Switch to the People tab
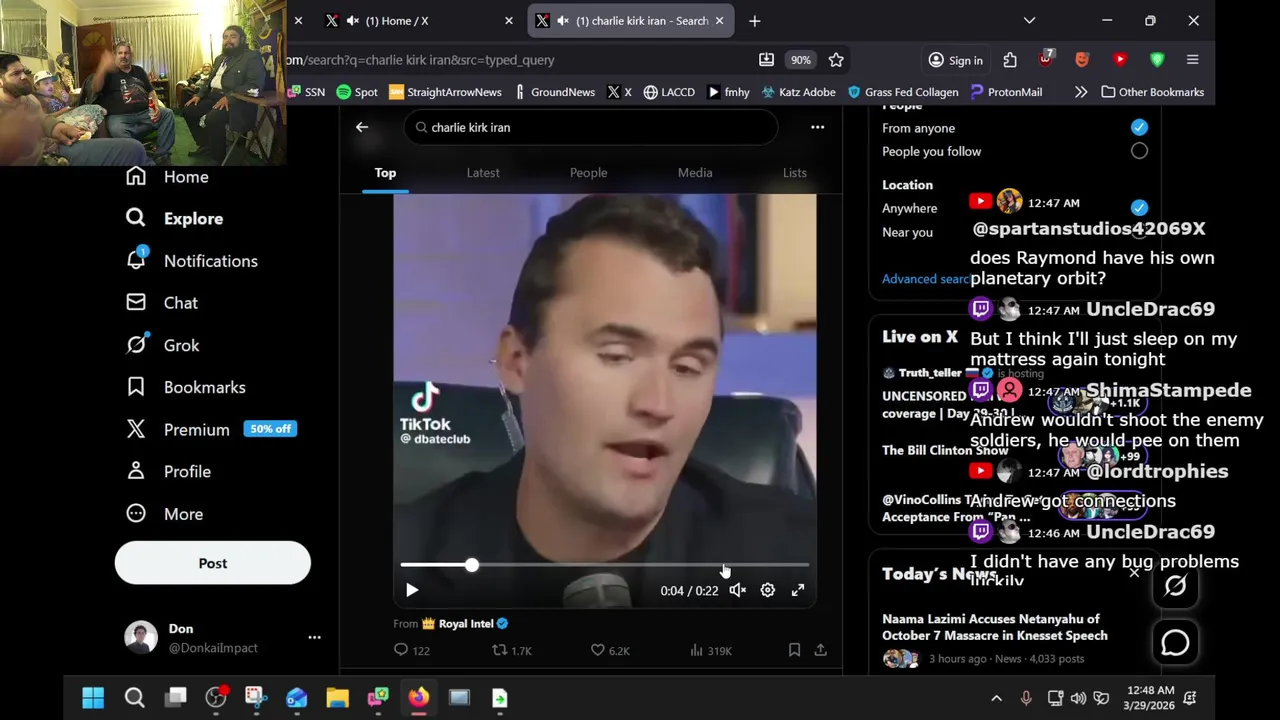The width and height of the screenshot is (1280, 720). point(588,173)
